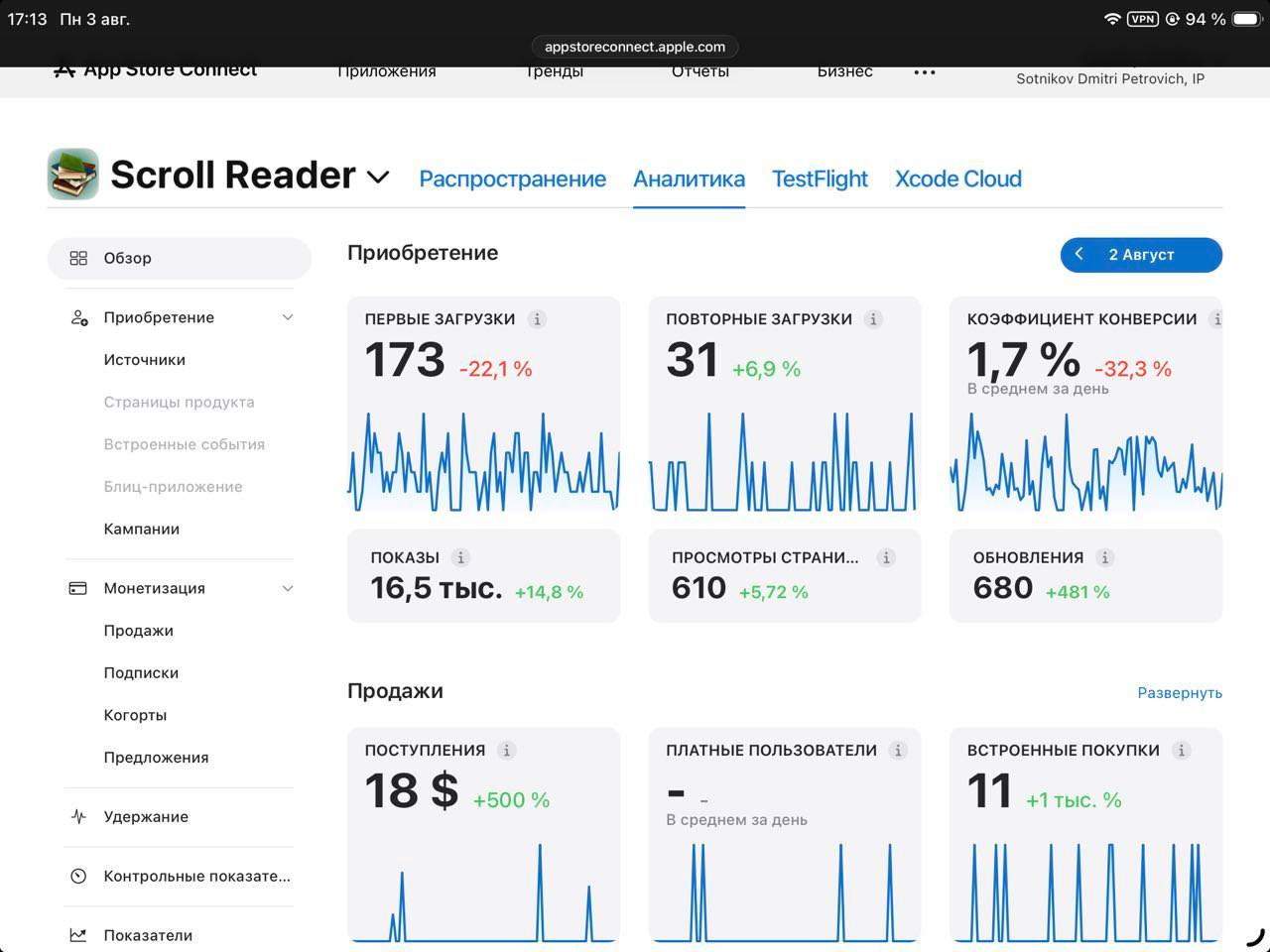This screenshot has height=952, width=1270.
Task: Switch to the Распространение tab
Action: pyautogui.click(x=512, y=178)
